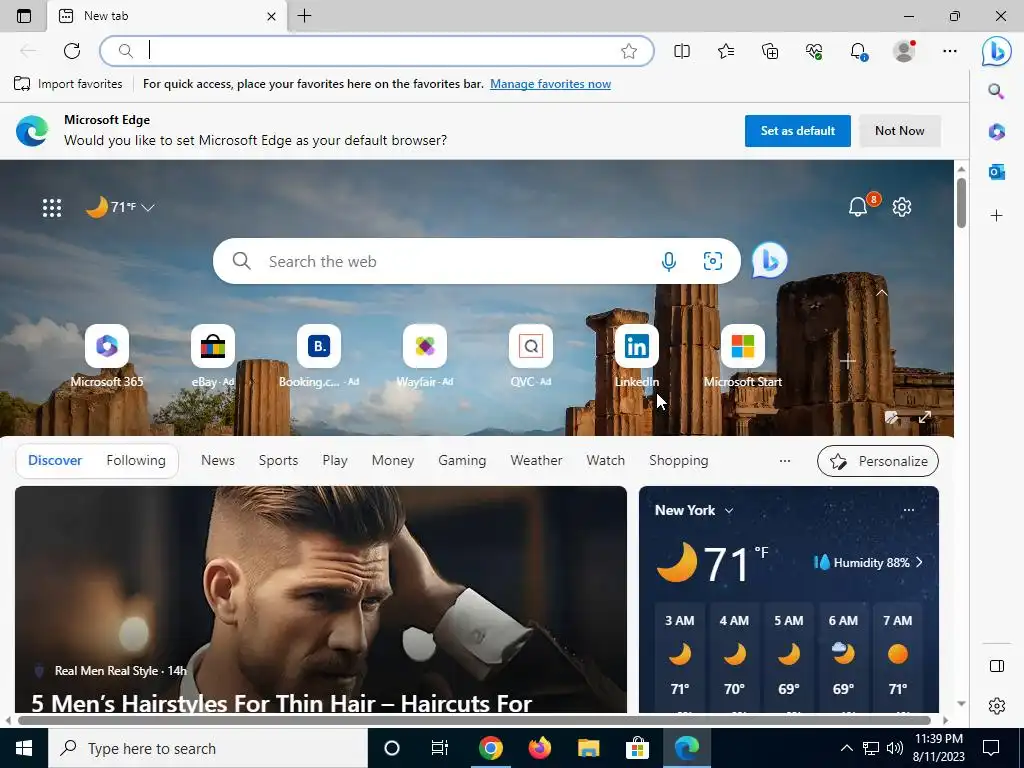
Task: Open the QVC quick link tile
Action: click(531, 357)
